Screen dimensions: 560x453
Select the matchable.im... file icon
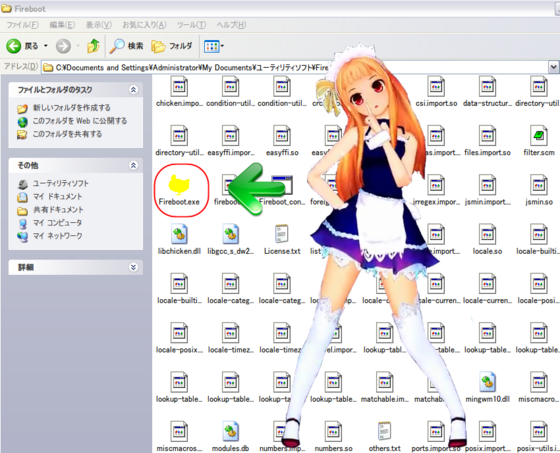click(x=385, y=383)
